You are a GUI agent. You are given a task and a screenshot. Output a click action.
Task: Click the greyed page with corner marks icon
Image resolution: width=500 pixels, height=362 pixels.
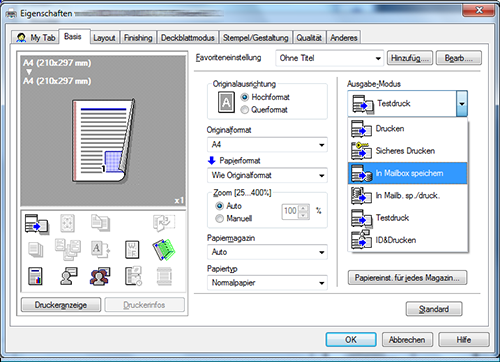pyautogui.click(x=67, y=223)
